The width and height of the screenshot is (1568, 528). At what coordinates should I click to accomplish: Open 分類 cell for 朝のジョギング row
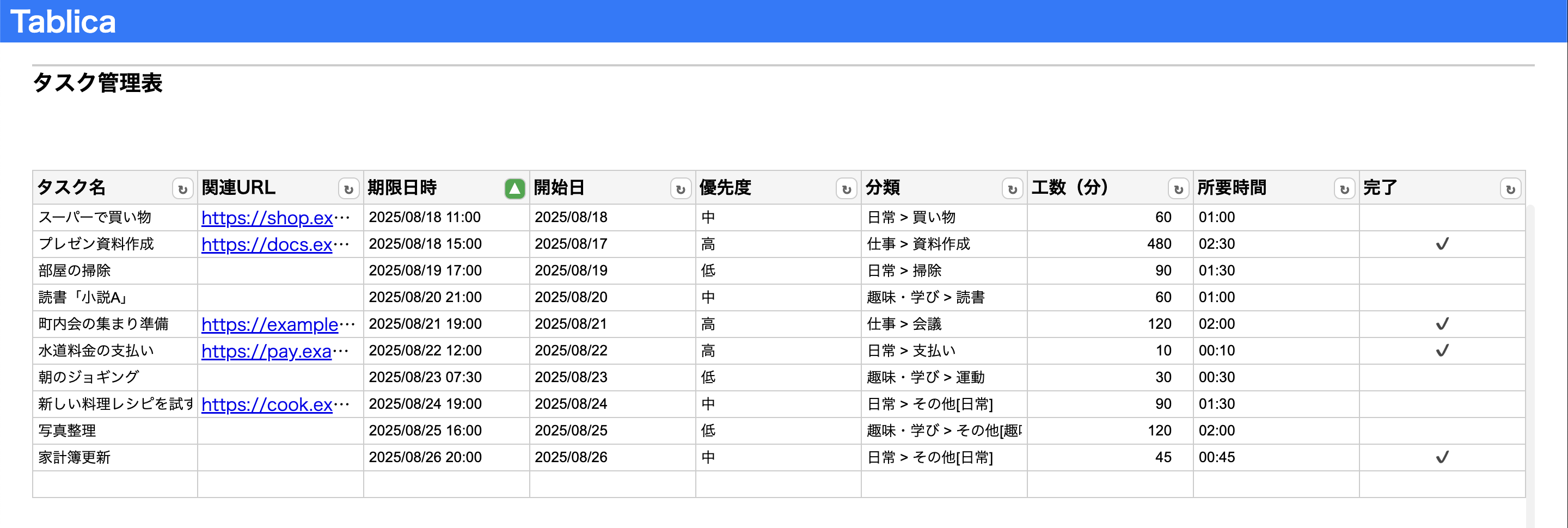tap(944, 377)
